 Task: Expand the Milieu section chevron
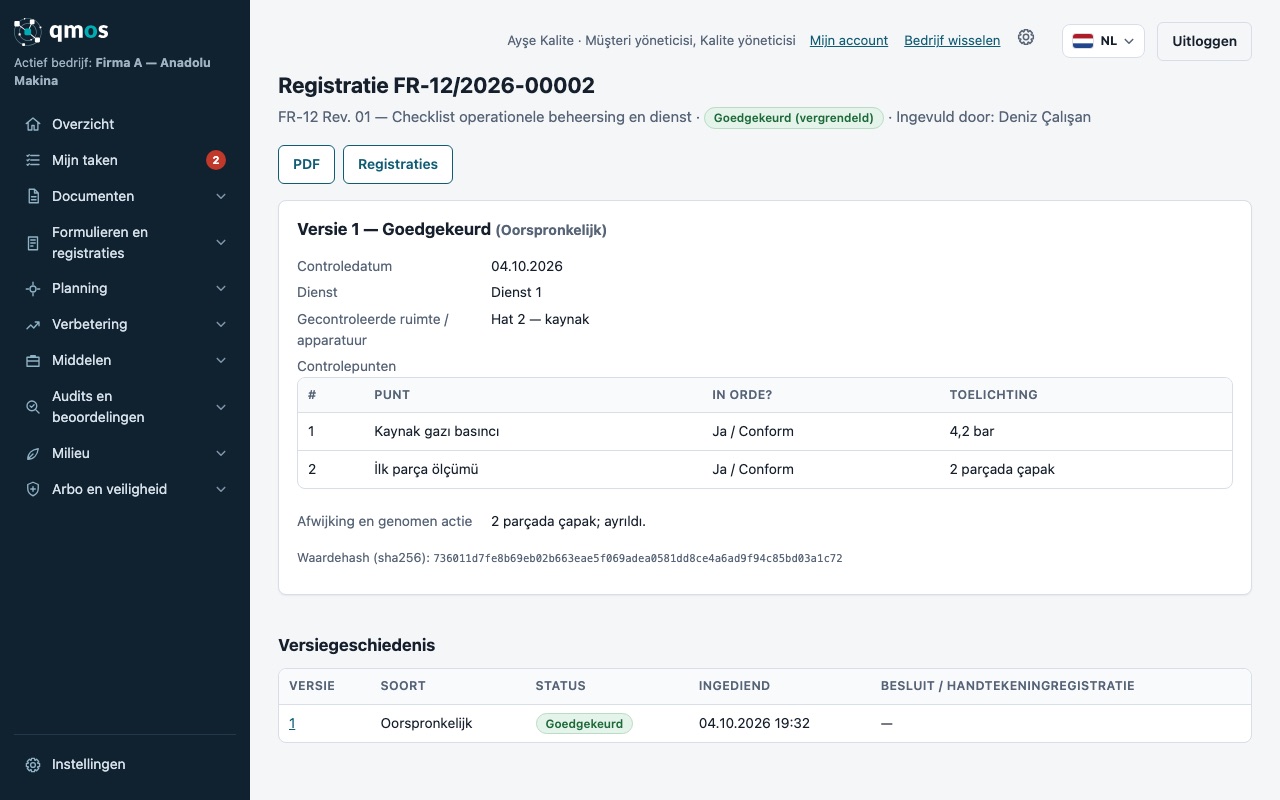pos(221,453)
